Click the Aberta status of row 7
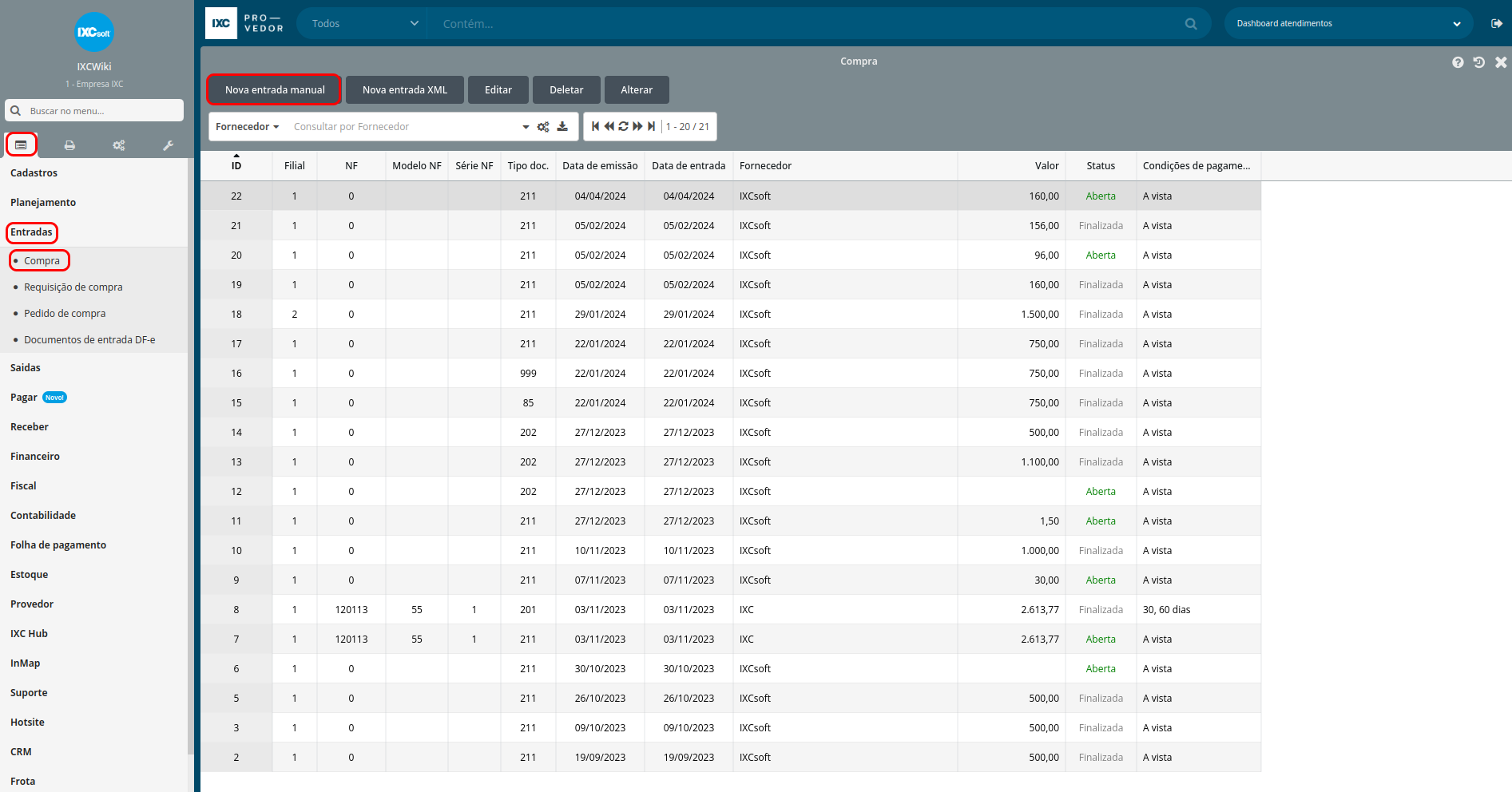Image resolution: width=1512 pixels, height=792 pixels. (1101, 640)
